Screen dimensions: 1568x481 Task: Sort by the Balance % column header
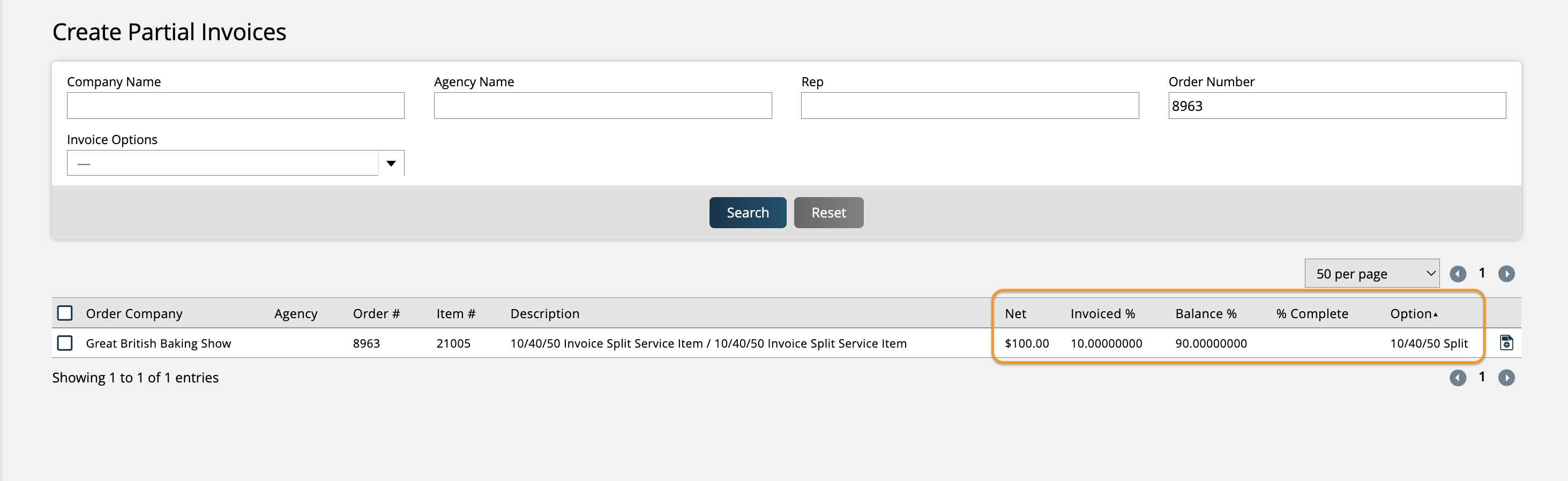tap(1205, 314)
